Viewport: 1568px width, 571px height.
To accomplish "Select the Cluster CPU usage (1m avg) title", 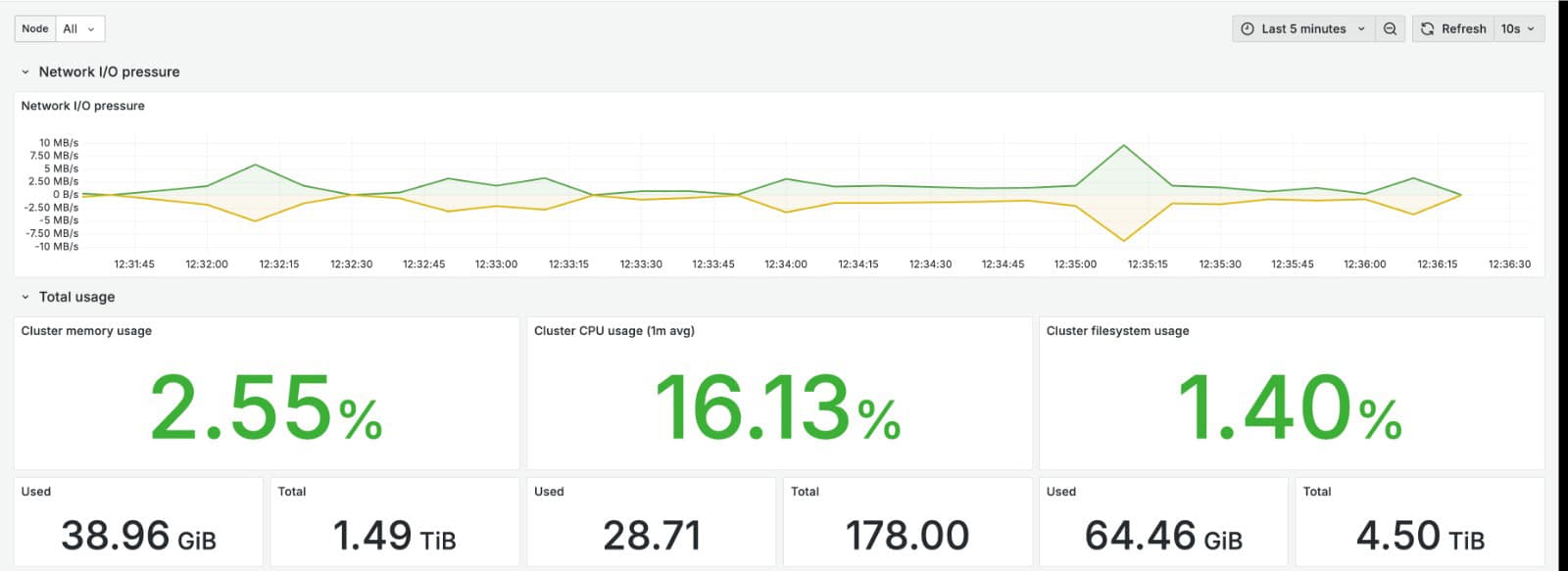I will 613,331.
